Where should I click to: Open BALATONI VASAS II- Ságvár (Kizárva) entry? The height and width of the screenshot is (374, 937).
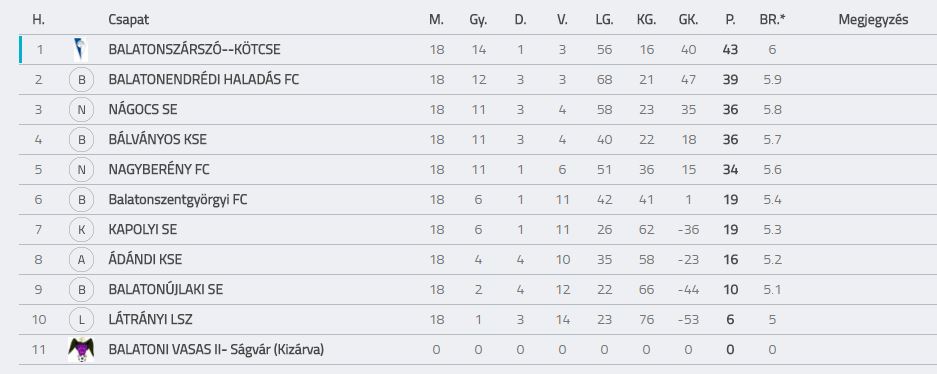tap(216, 350)
